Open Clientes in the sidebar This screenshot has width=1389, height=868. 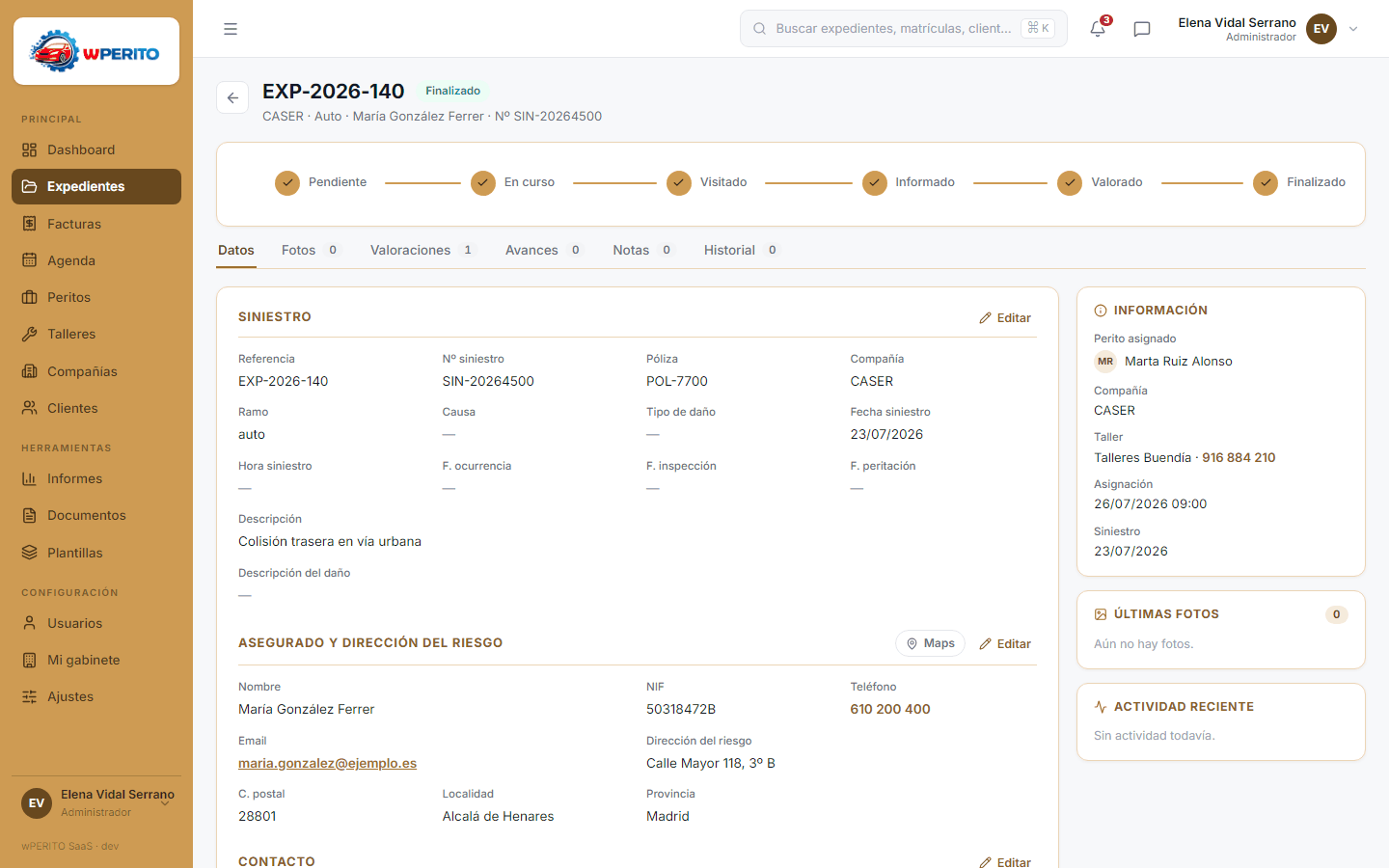[x=96, y=408]
